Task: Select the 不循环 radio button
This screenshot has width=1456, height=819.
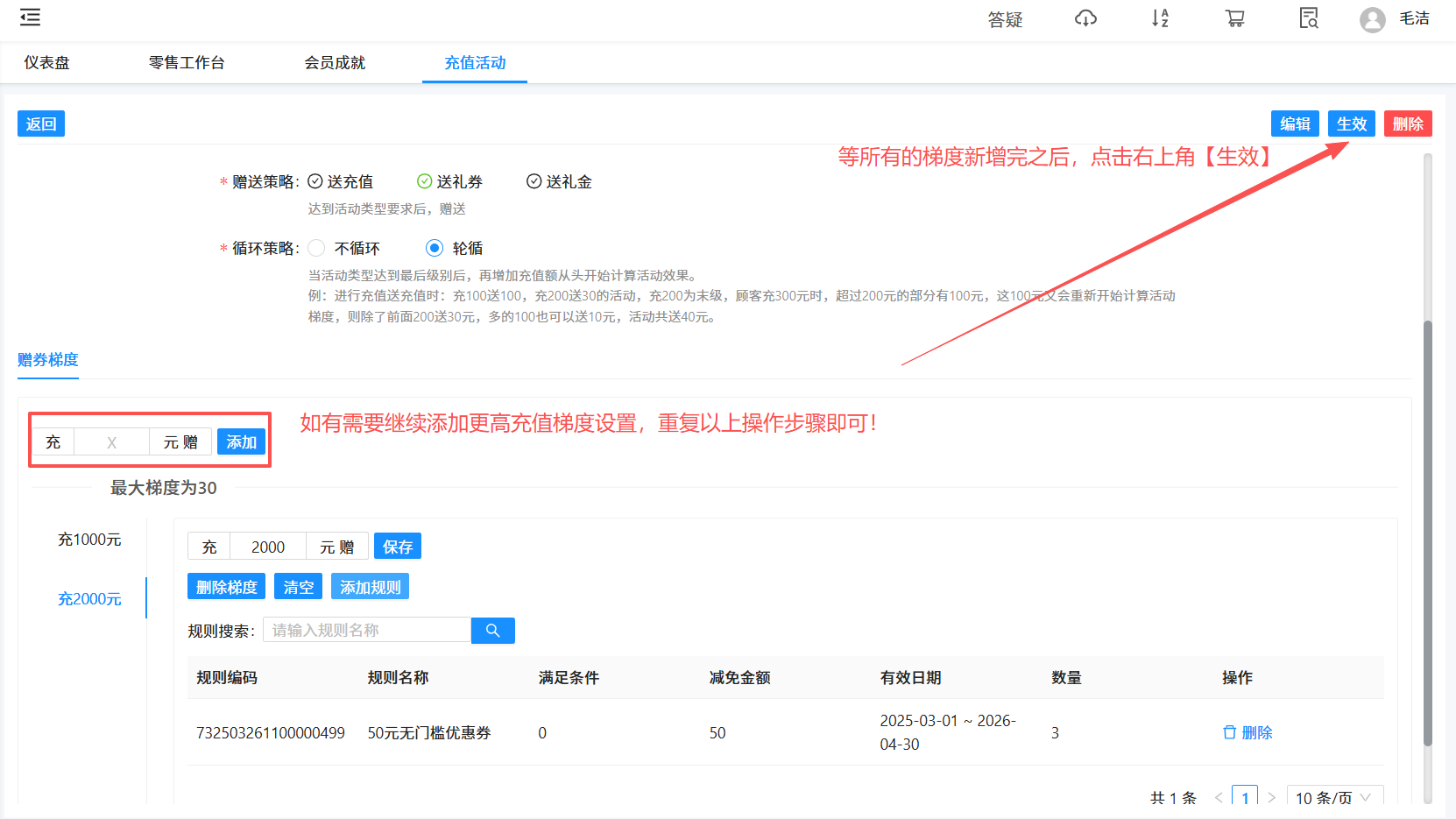Action: point(316,248)
